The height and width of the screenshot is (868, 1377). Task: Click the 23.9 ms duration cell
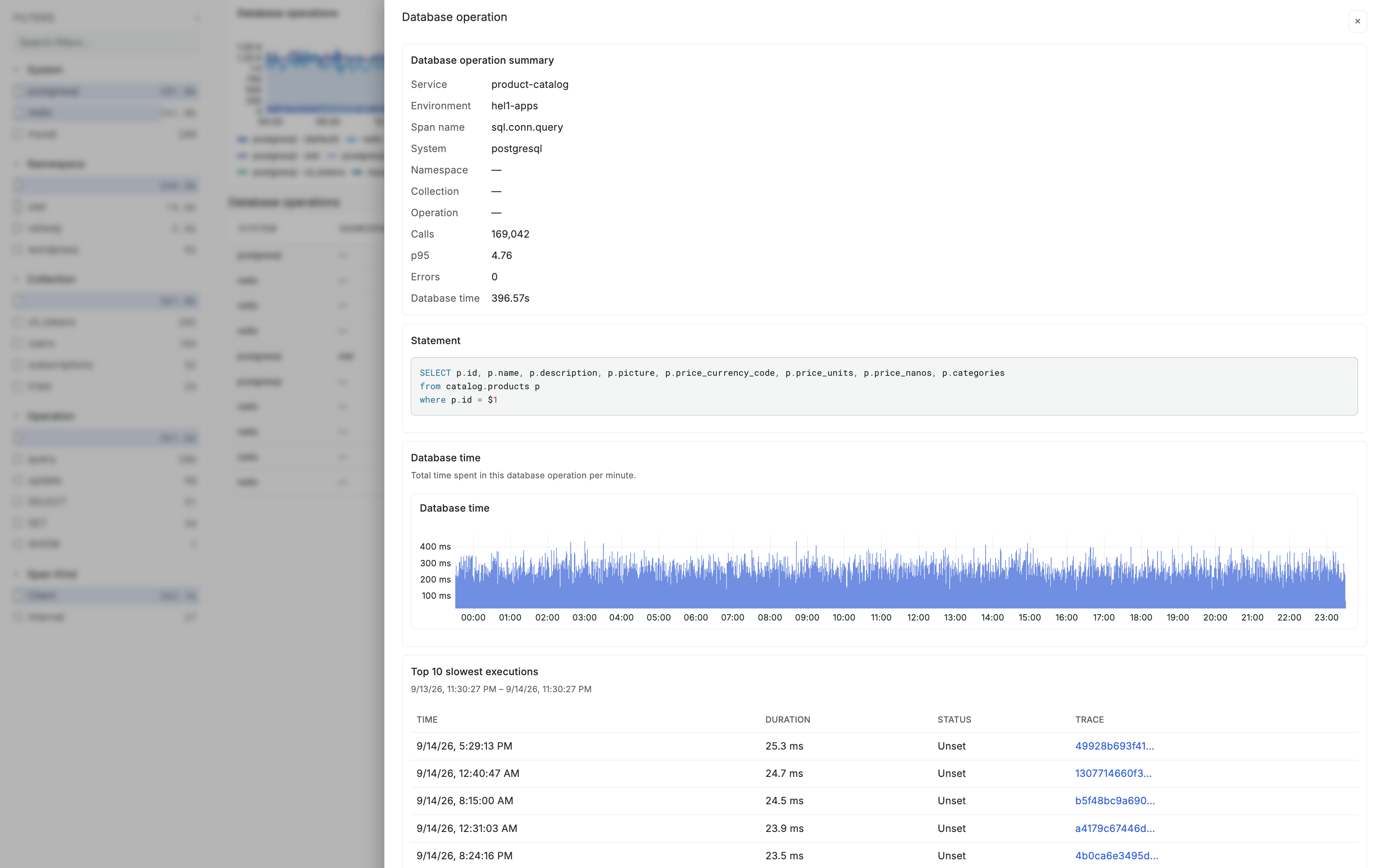pyautogui.click(x=784, y=828)
